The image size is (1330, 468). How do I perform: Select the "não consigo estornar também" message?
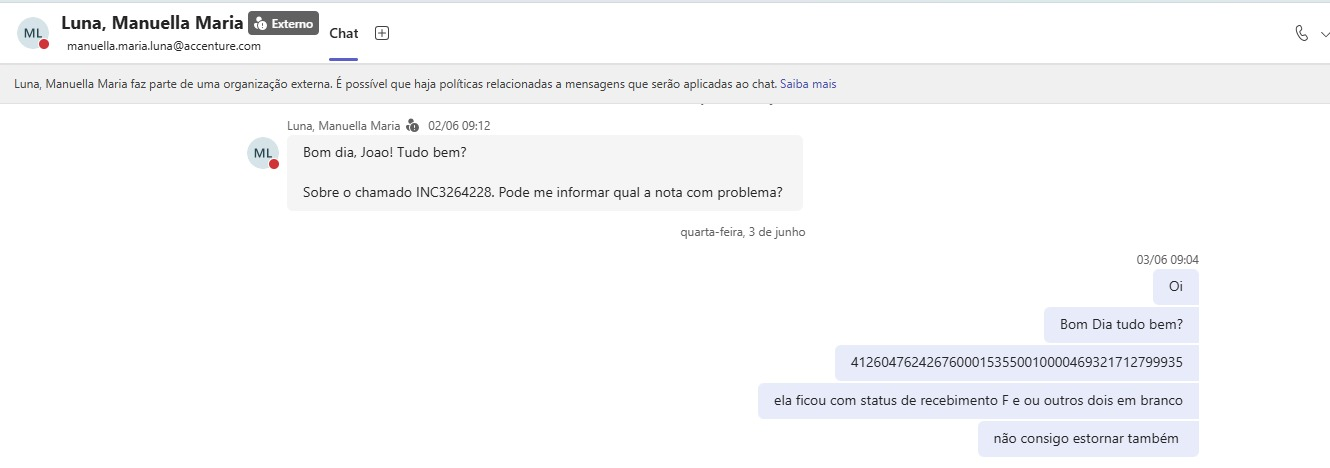coord(1088,439)
